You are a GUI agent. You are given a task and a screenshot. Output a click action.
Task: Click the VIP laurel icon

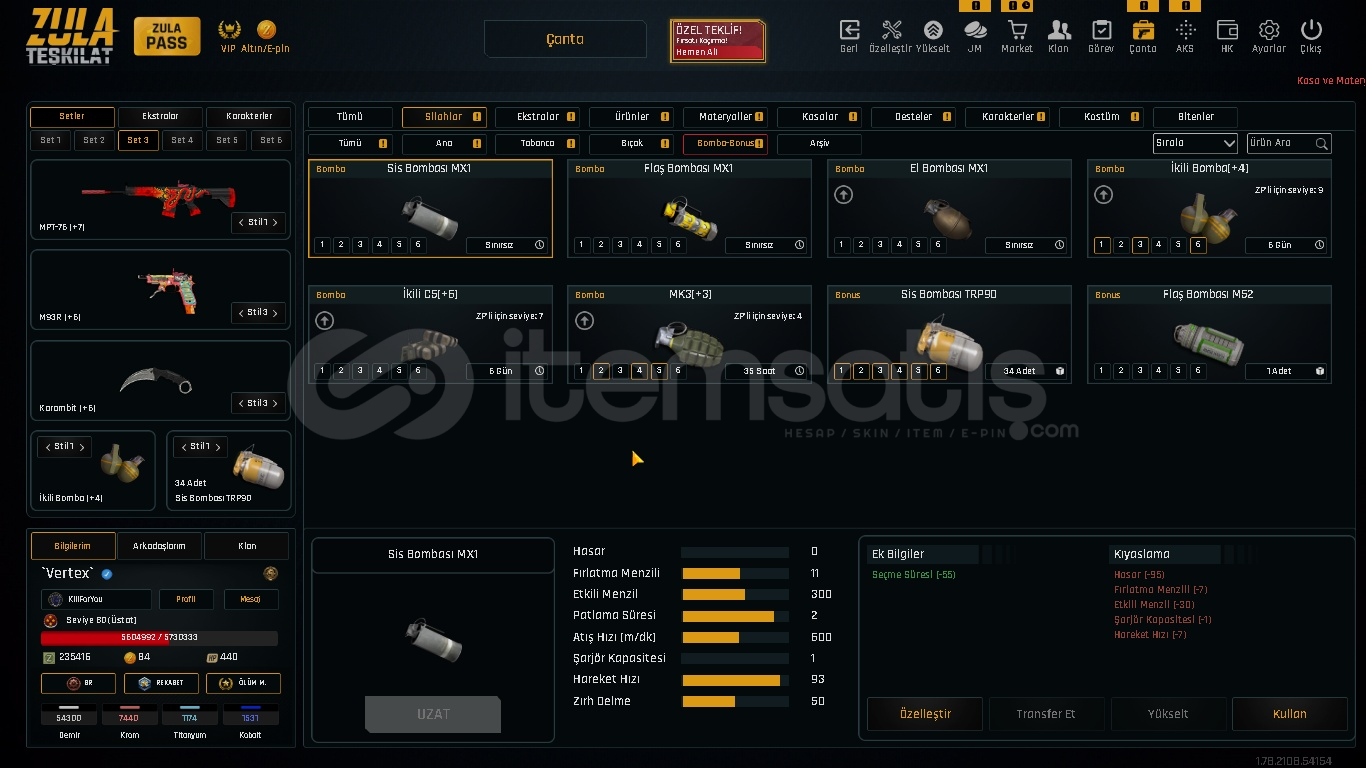(x=230, y=29)
